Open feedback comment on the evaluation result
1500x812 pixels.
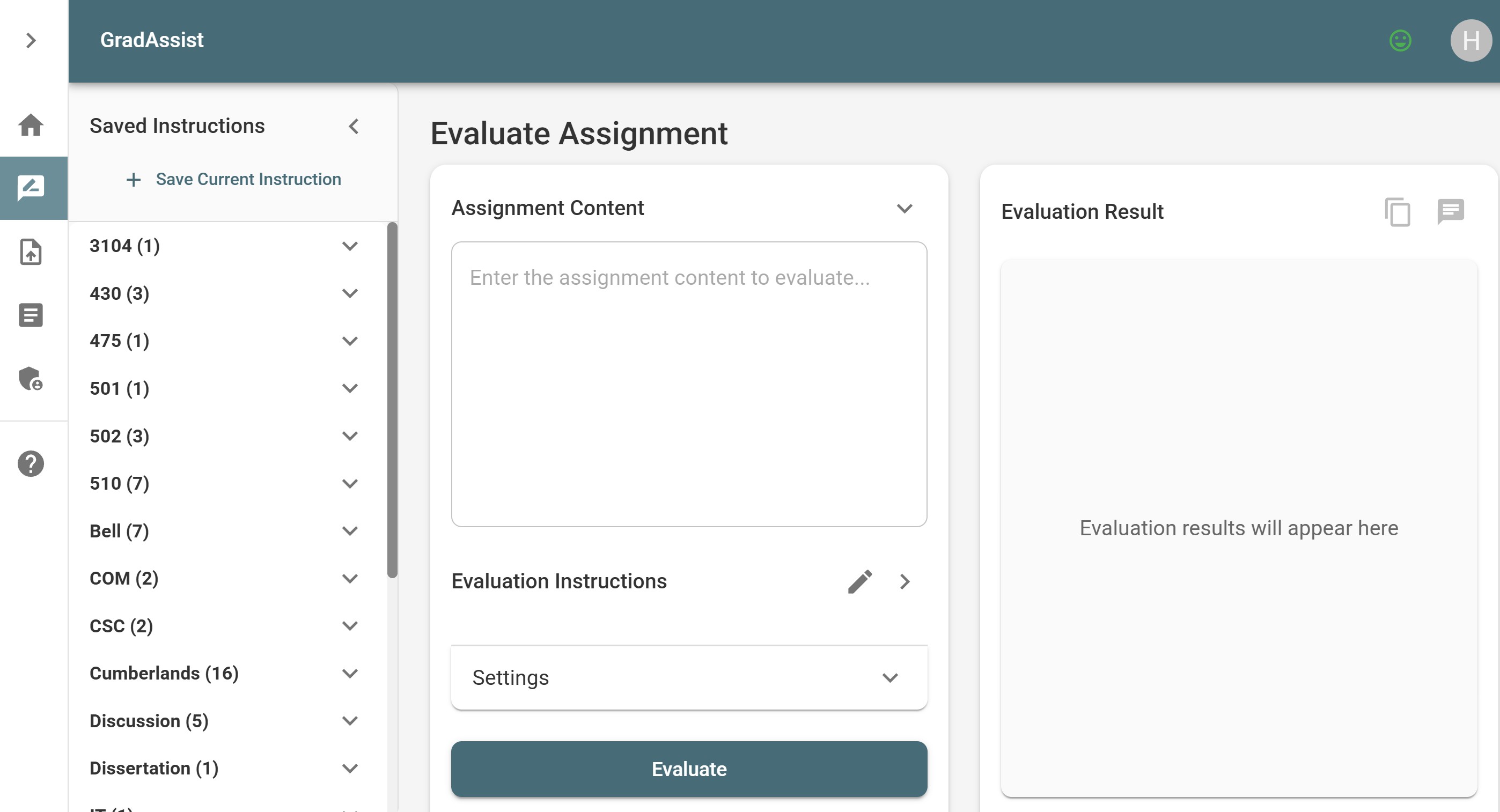(1450, 211)
